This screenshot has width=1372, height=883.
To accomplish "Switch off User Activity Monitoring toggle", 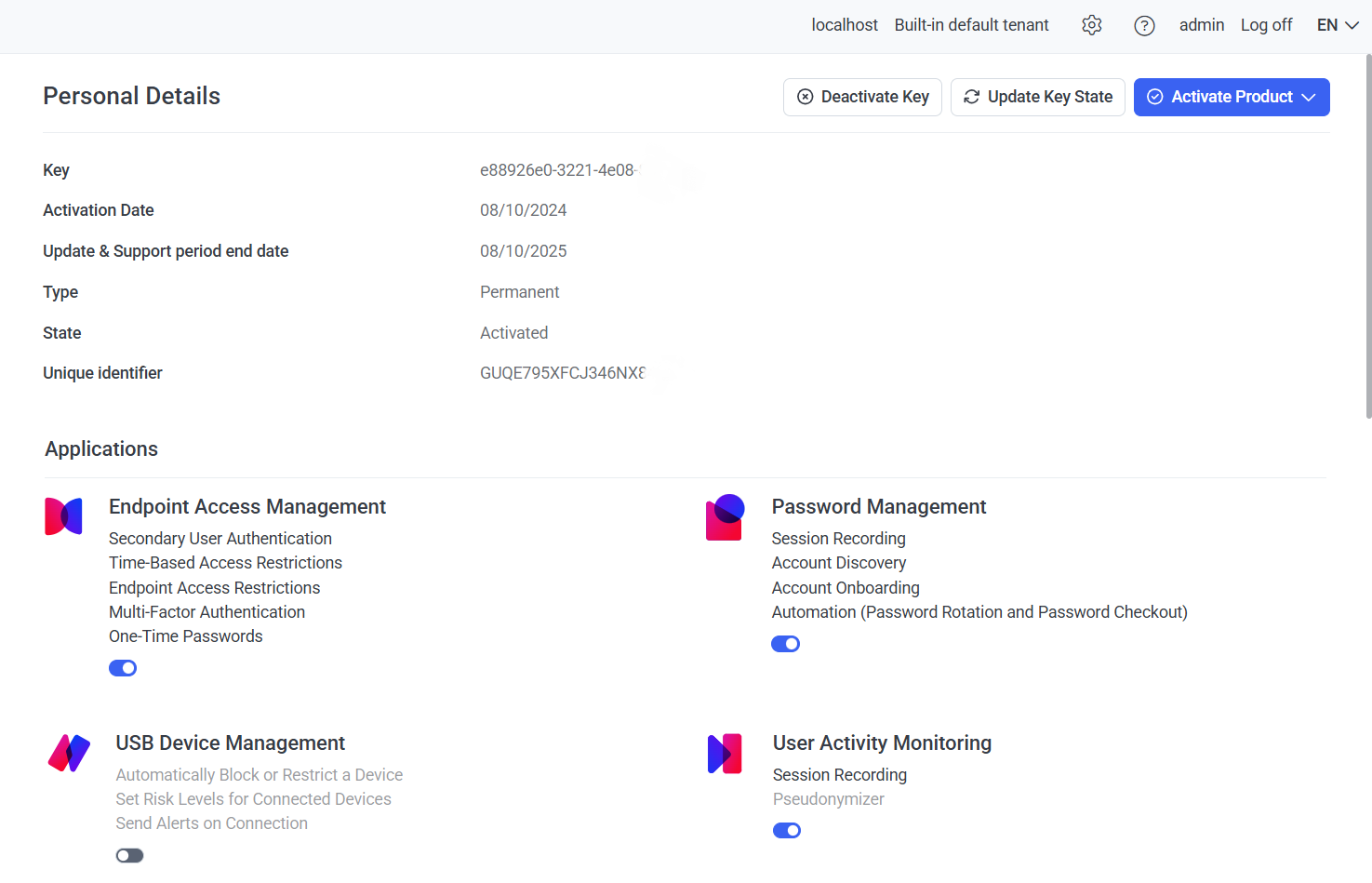I will click(786, 830).
